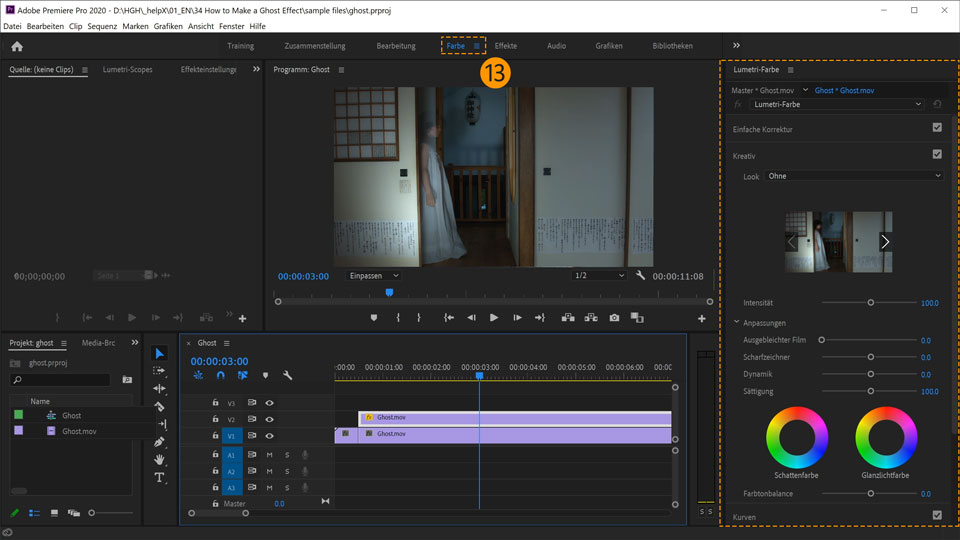Viewport: 960px width, 540px height.
Task: Click the Selection arrow tool
Action: coord(159,353)
